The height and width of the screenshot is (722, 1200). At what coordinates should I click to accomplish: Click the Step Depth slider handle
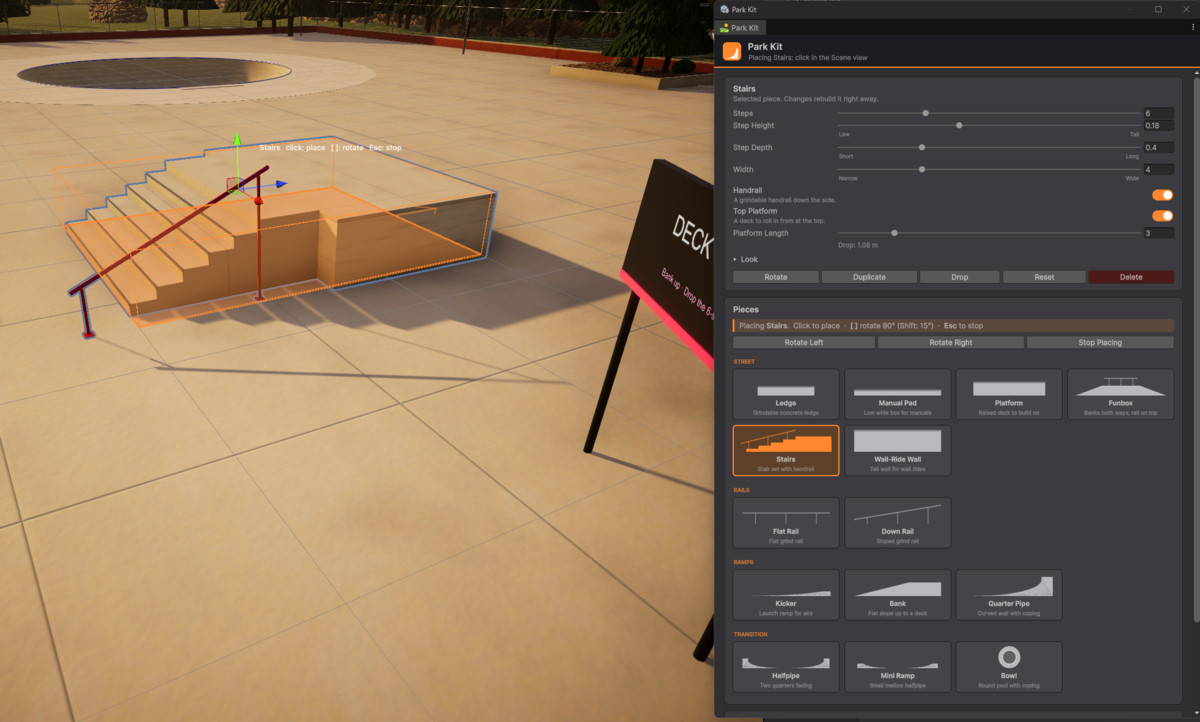tap(922, 147)
